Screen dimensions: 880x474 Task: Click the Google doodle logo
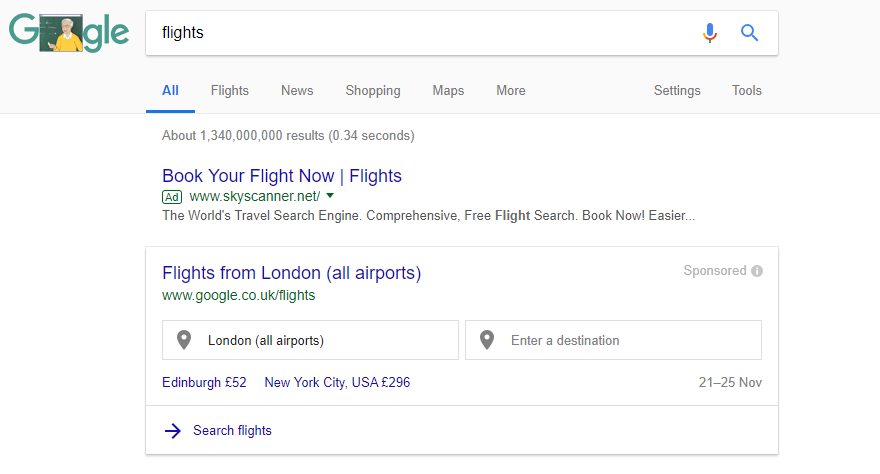coord(69,33)
